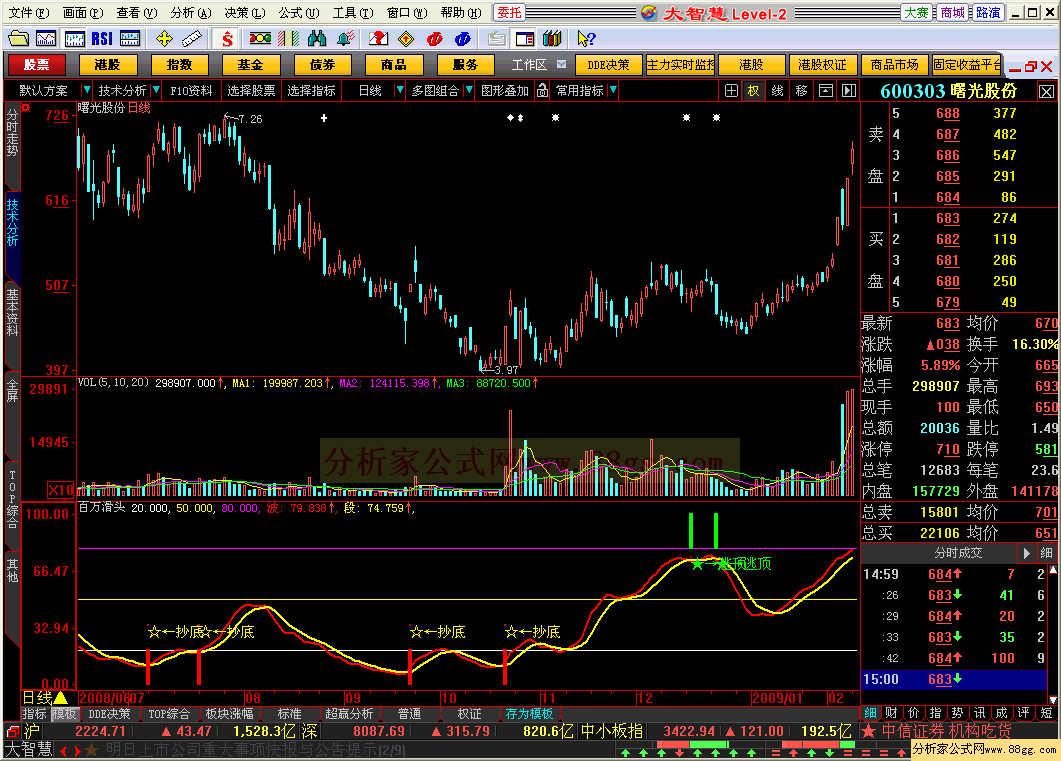Expand the 分时成交 arrow selector

pos(1026,553)
